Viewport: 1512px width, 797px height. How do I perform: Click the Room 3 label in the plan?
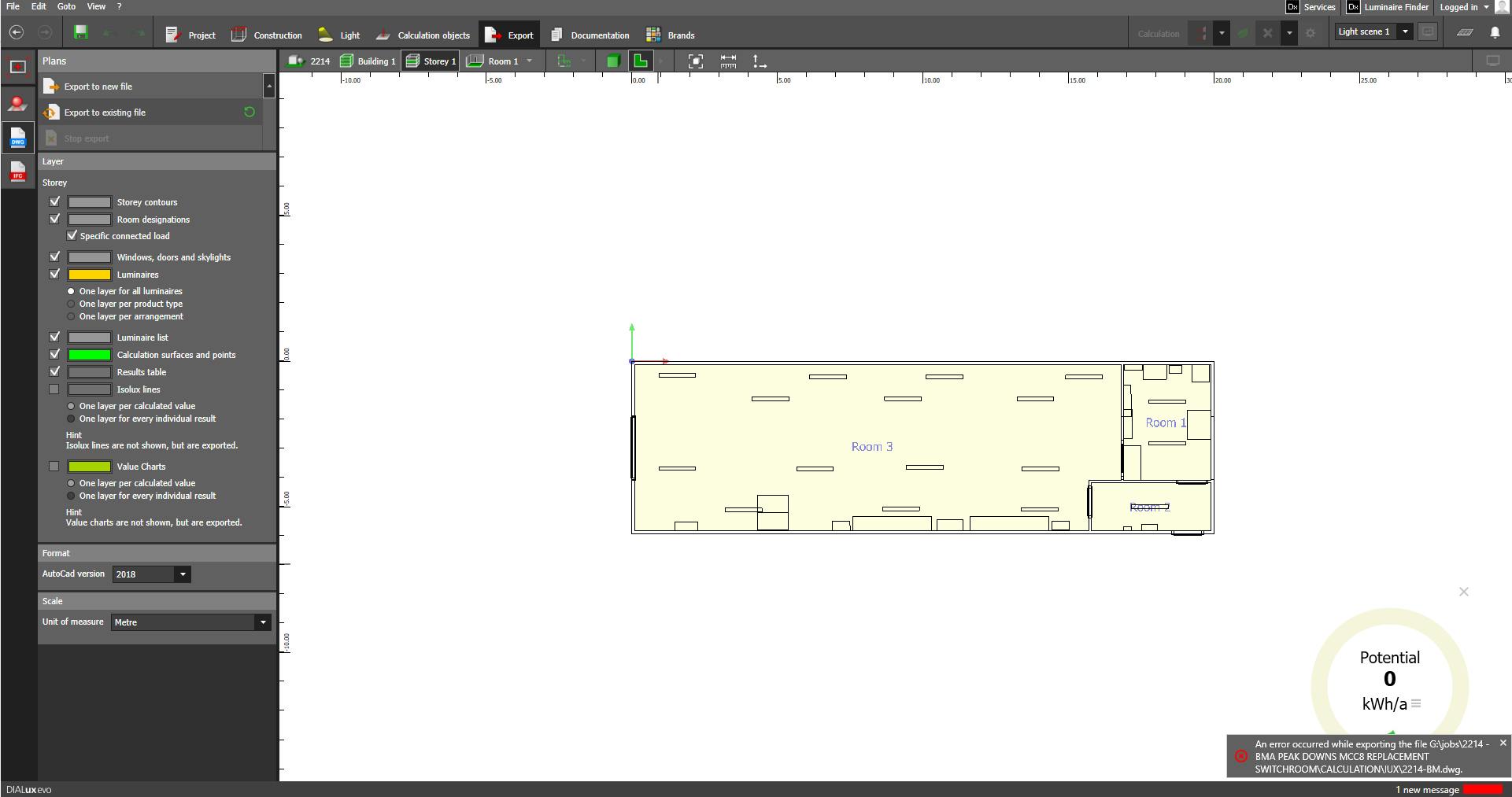point(872,447)
